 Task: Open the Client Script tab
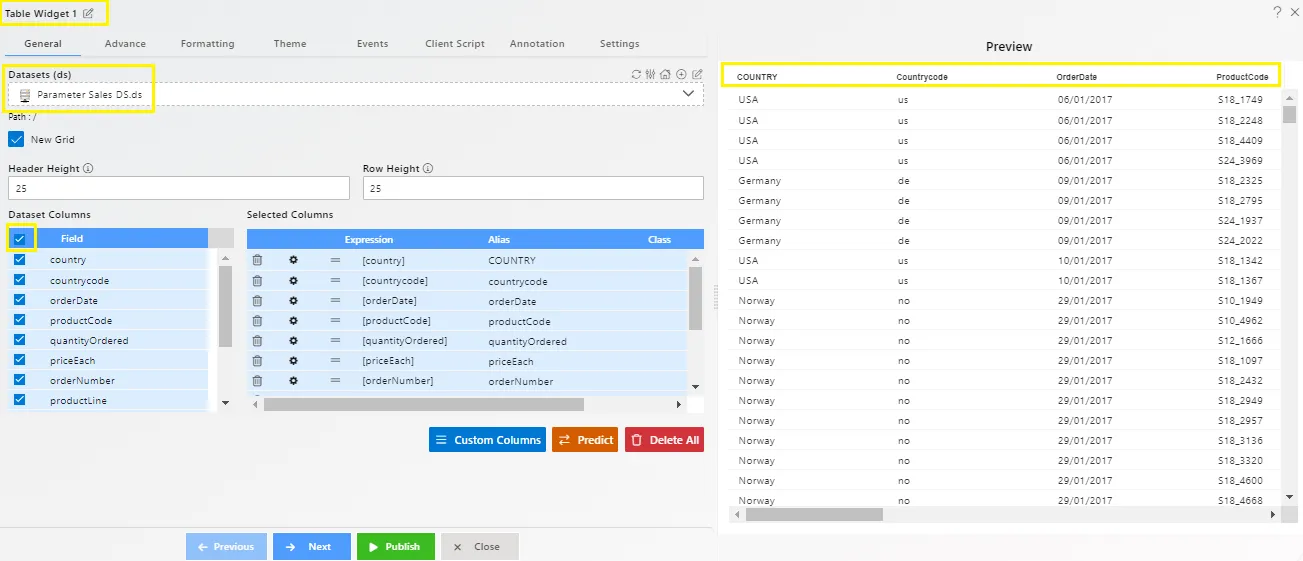click(x=454, y=44)
